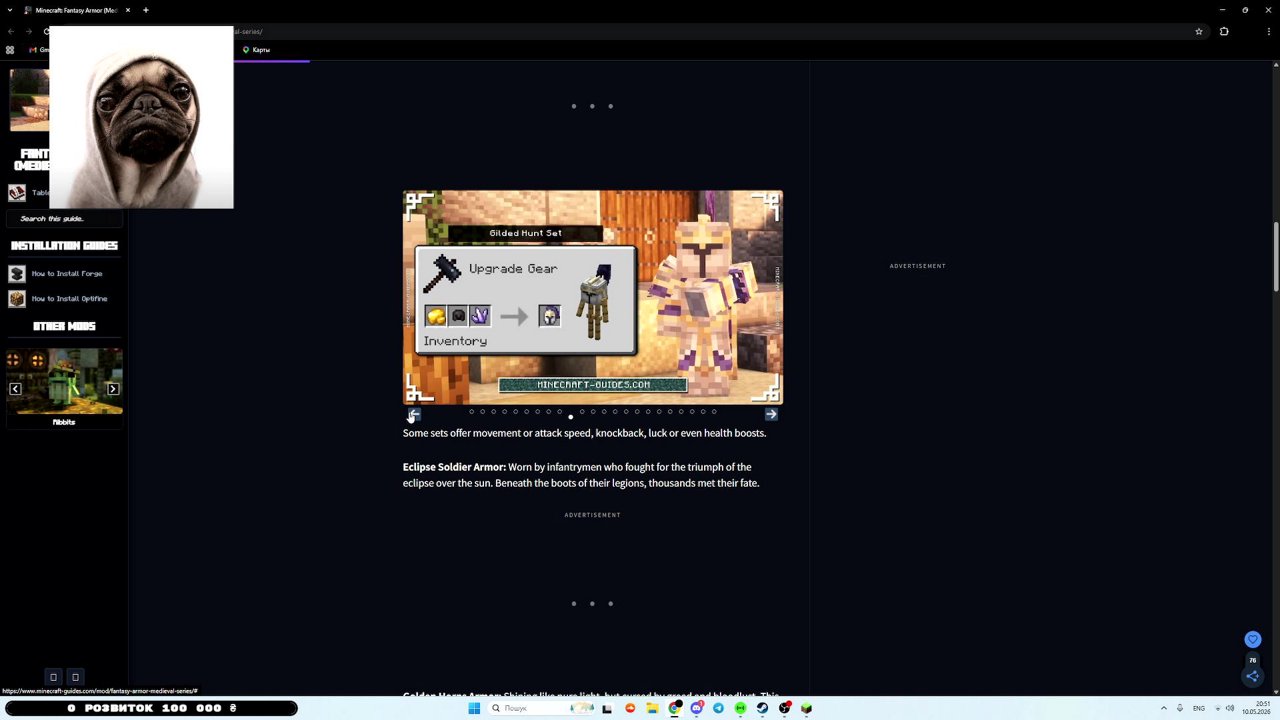The height and width of the screenshot is (720, 1280).
Task: Click the blue heart favorite button
Action: 1252,639
